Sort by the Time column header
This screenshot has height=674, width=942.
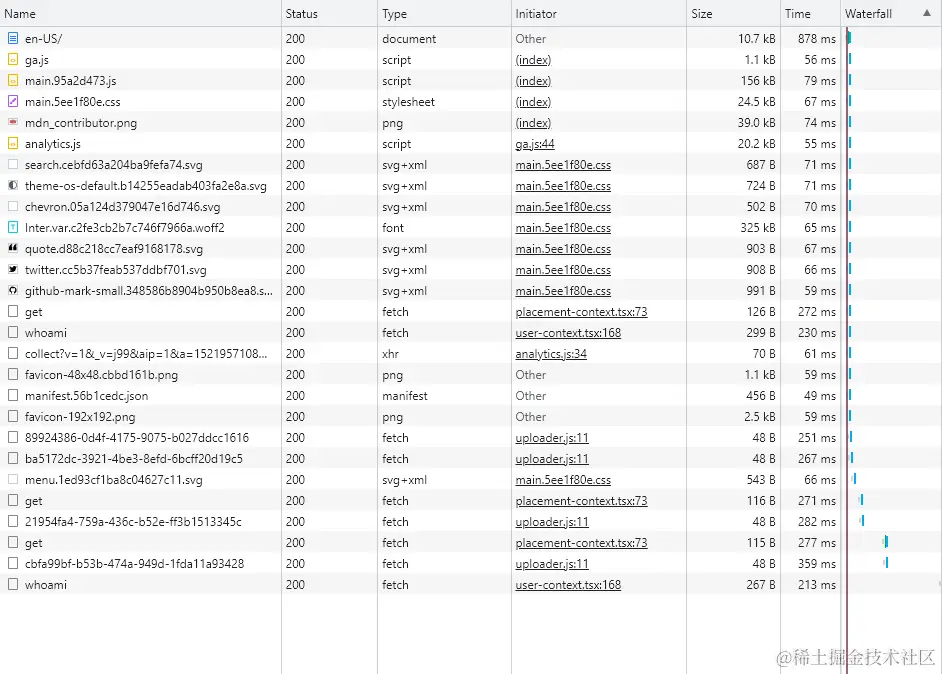[811, 13]
